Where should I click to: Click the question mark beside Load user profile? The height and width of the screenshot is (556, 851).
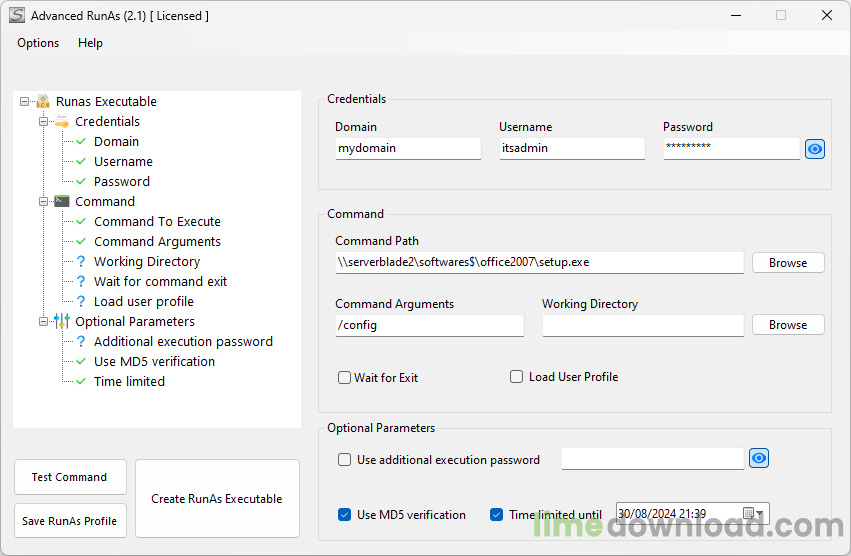tap(81, 302)
